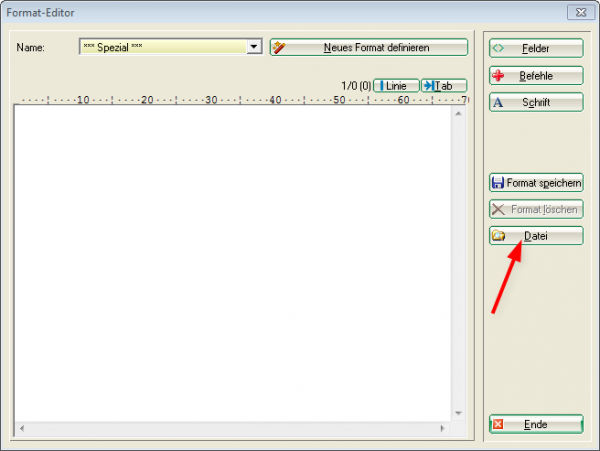Open the Schrift font settings

[x=536, y=102]
